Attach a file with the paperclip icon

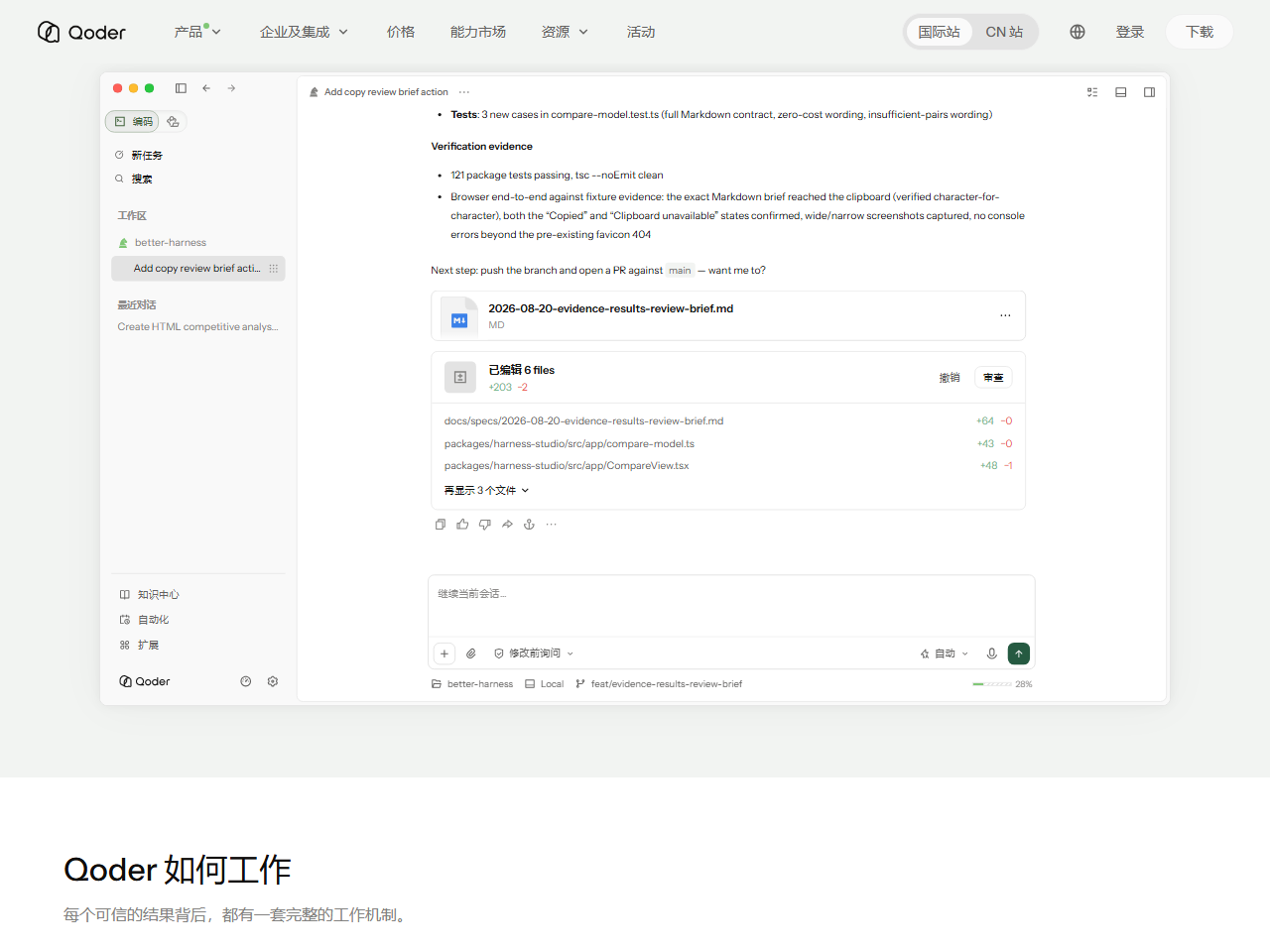coord(471,654)
